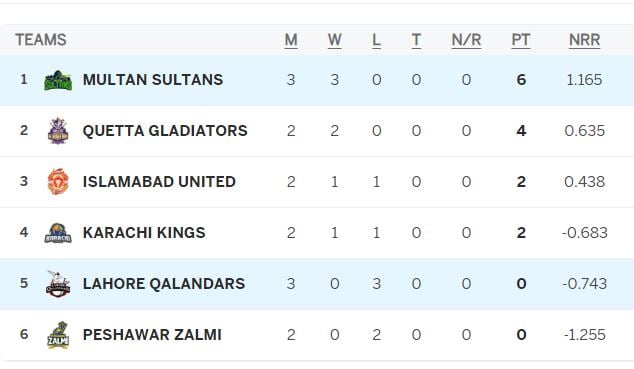Open the MULTAN SULTANS team link
634x369 pixels.
click(153, 80)
